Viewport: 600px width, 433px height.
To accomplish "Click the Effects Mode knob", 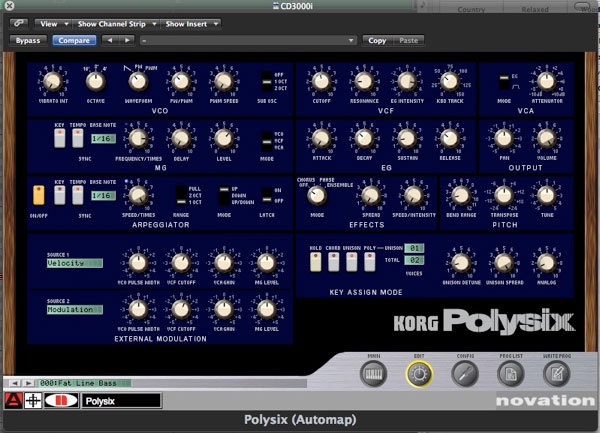I will click(317, 195).
